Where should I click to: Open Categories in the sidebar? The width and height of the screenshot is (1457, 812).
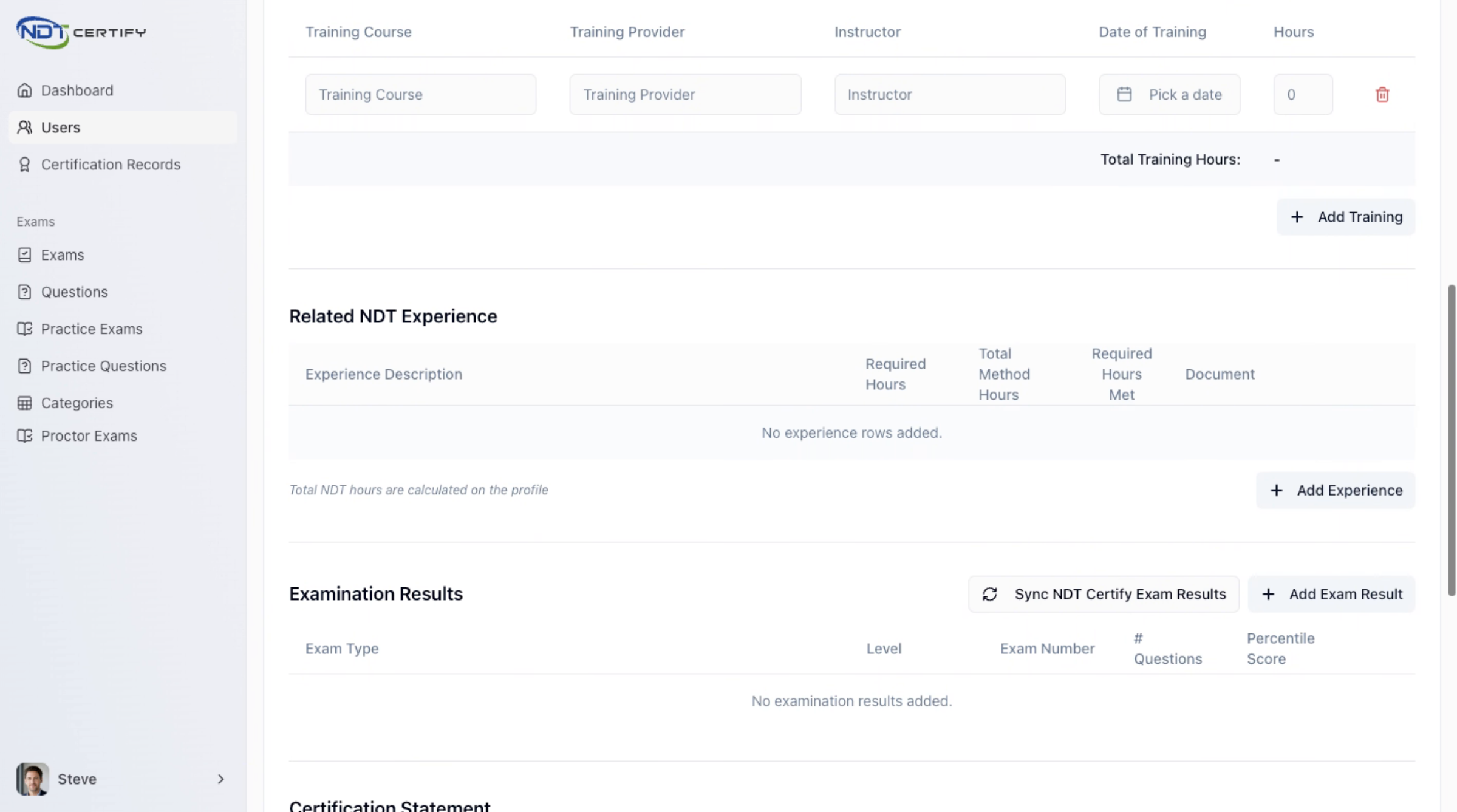pyautogui.click(x=123, y=403)
